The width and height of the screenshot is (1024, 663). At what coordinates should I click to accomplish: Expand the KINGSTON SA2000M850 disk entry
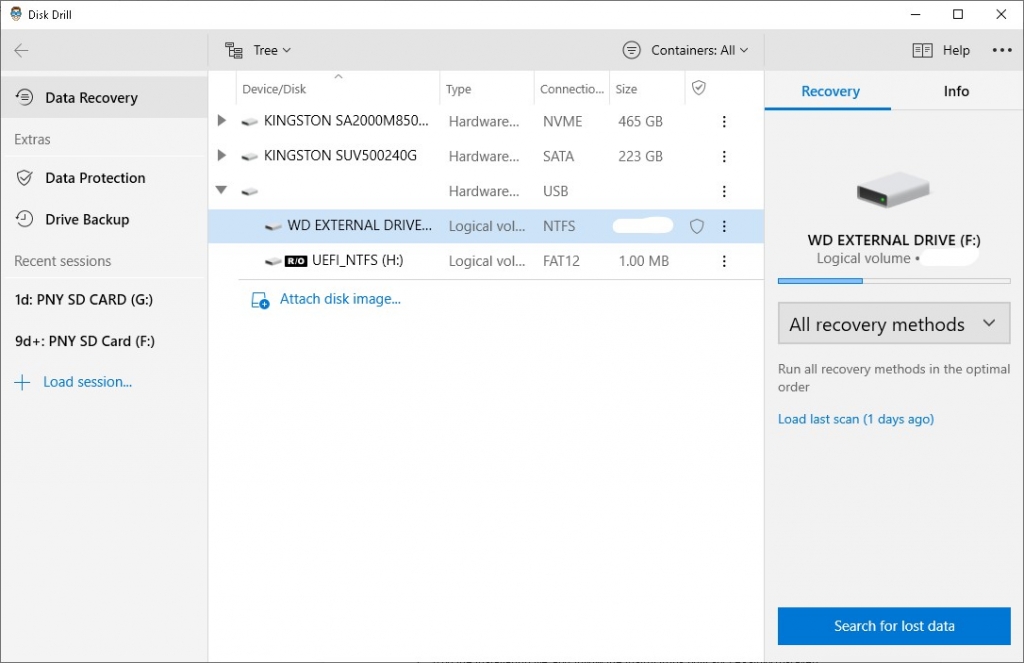tap(222, 121)
